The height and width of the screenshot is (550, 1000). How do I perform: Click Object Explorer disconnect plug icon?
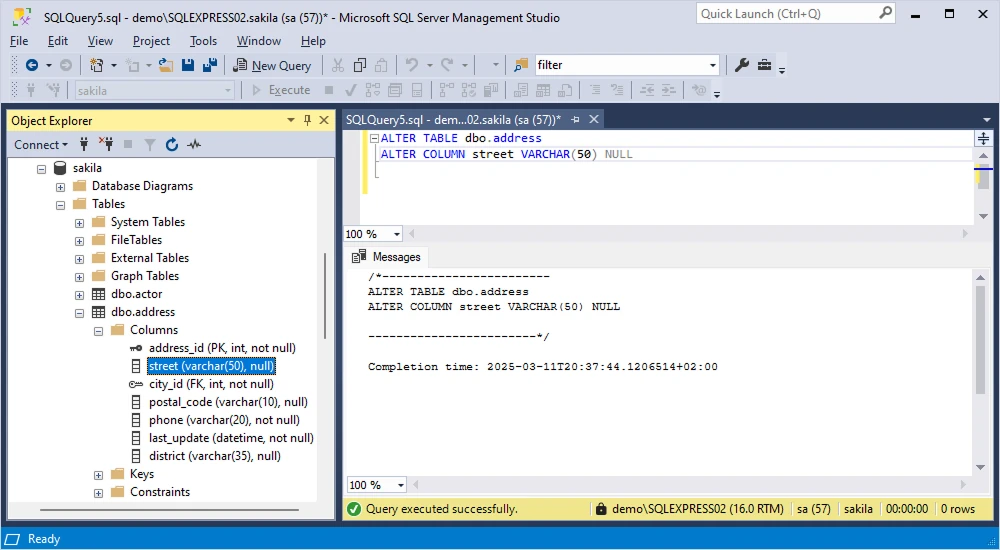pyautogui.click(x=106, y=145)
